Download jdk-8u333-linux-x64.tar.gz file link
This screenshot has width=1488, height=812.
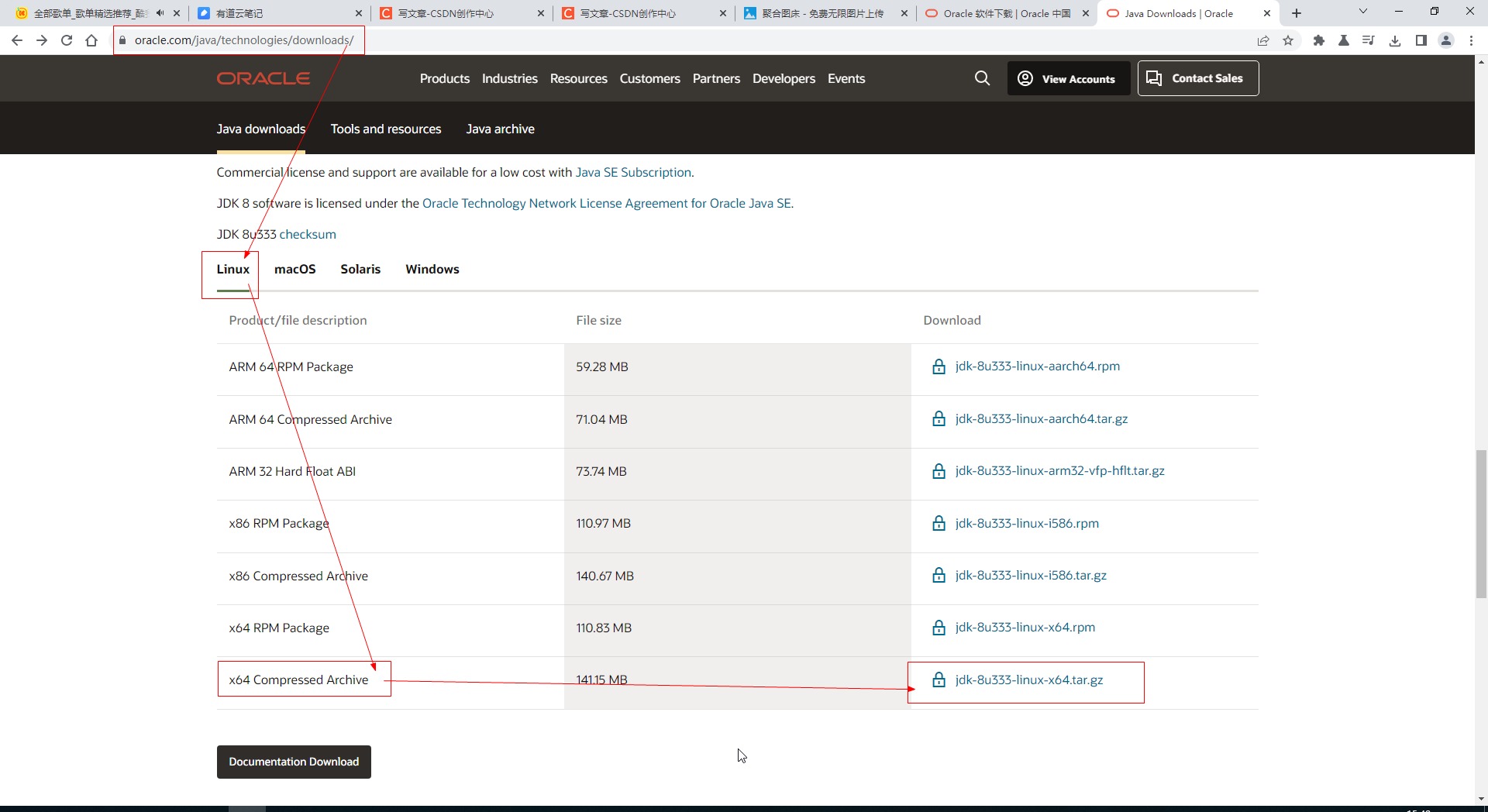(x=1028, y=680)
